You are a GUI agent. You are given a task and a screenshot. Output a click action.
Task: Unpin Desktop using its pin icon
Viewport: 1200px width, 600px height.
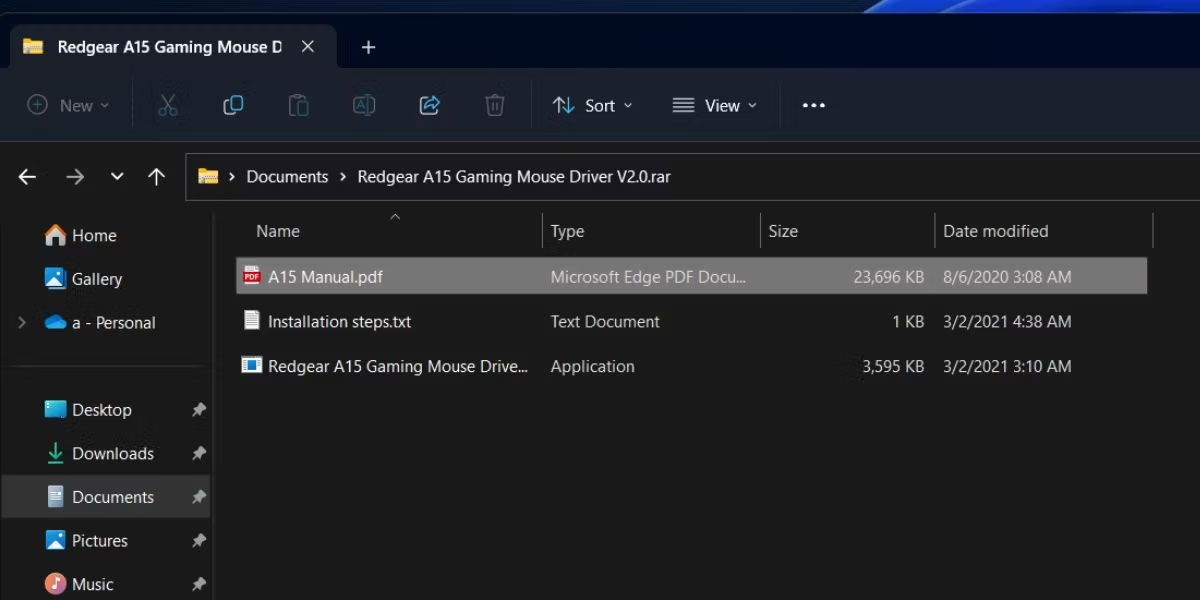tap(198, 410)
